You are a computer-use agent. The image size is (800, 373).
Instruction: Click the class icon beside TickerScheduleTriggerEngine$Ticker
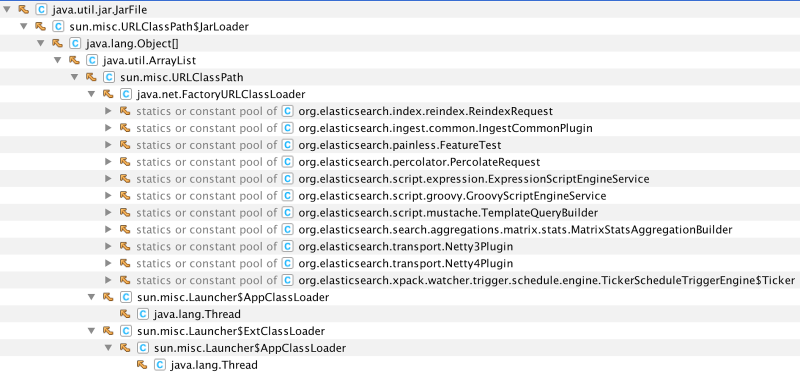coord(288,280)
